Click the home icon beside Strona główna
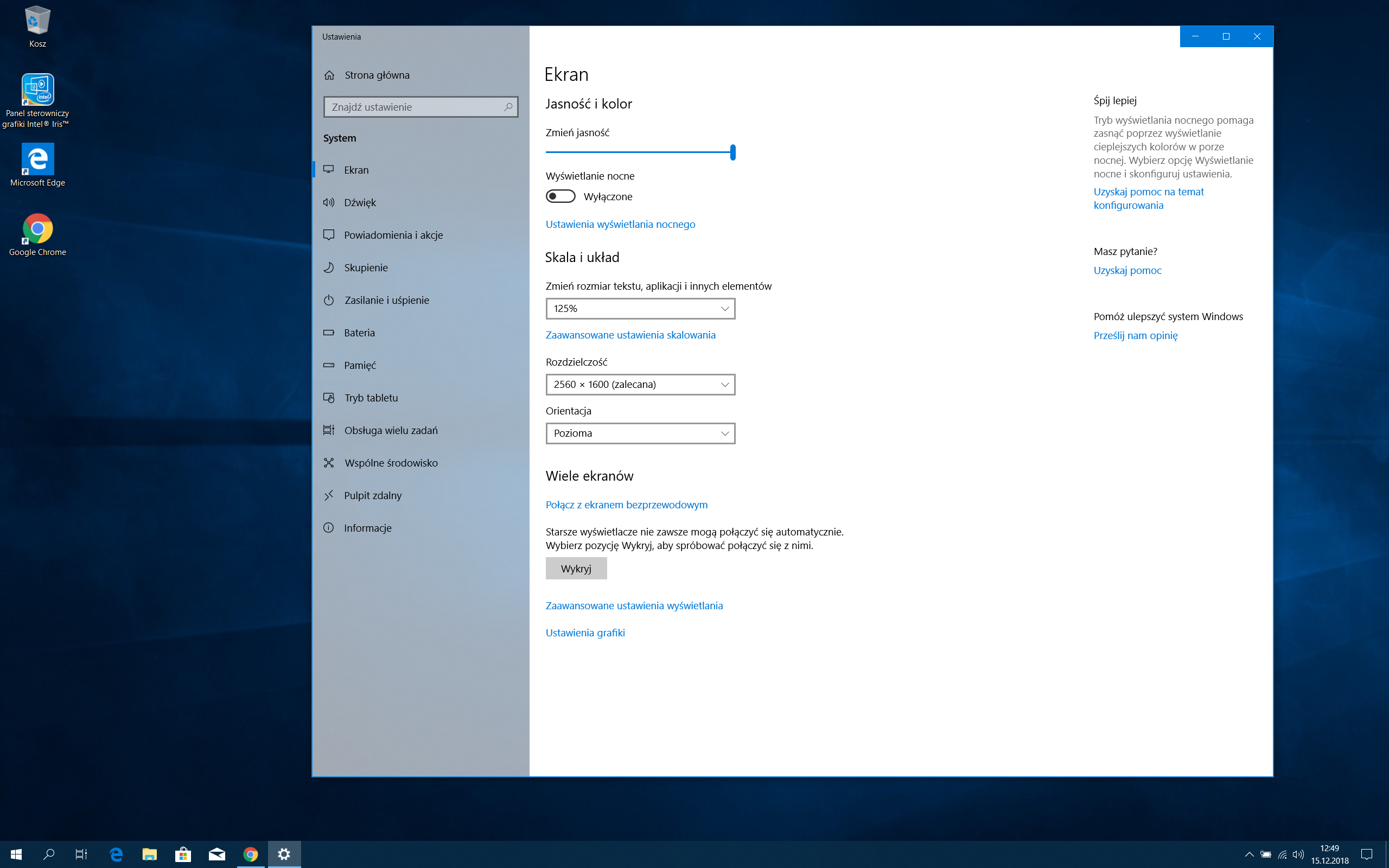Viewport: 1389px width, 868px height. click(x=329, y=75)
